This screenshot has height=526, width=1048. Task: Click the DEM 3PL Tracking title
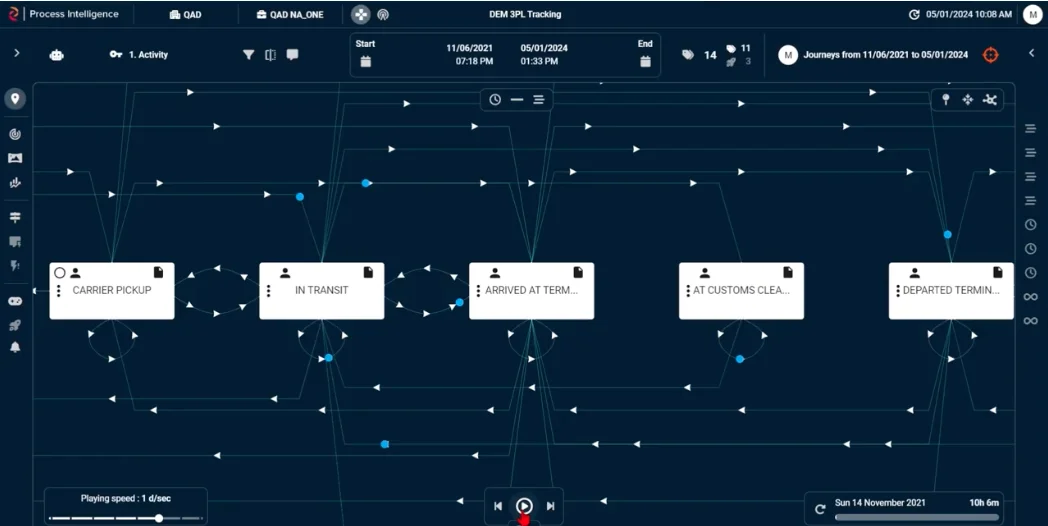coord(525,14)
